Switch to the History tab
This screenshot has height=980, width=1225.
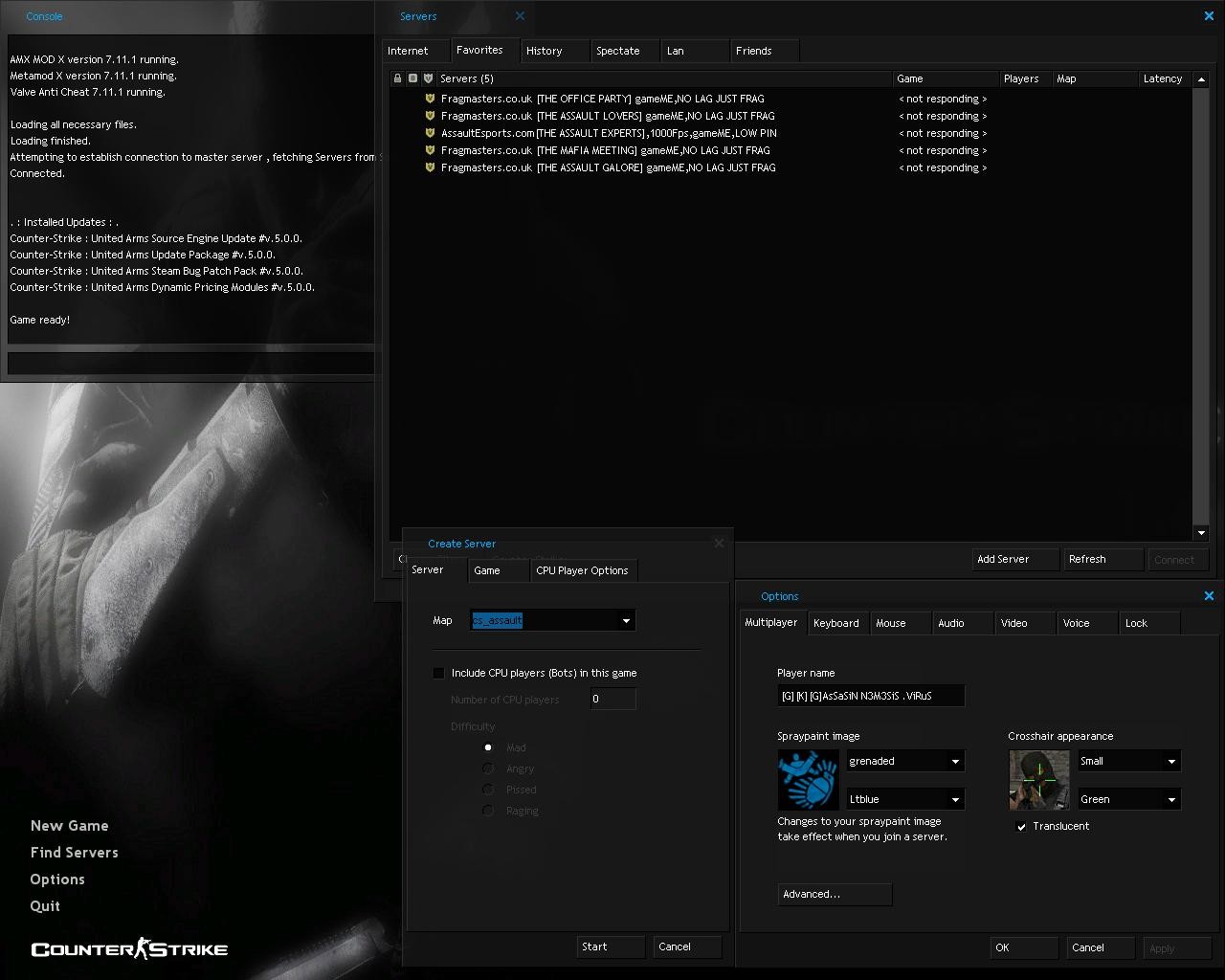pyautogui.click(x=554, y=51)
